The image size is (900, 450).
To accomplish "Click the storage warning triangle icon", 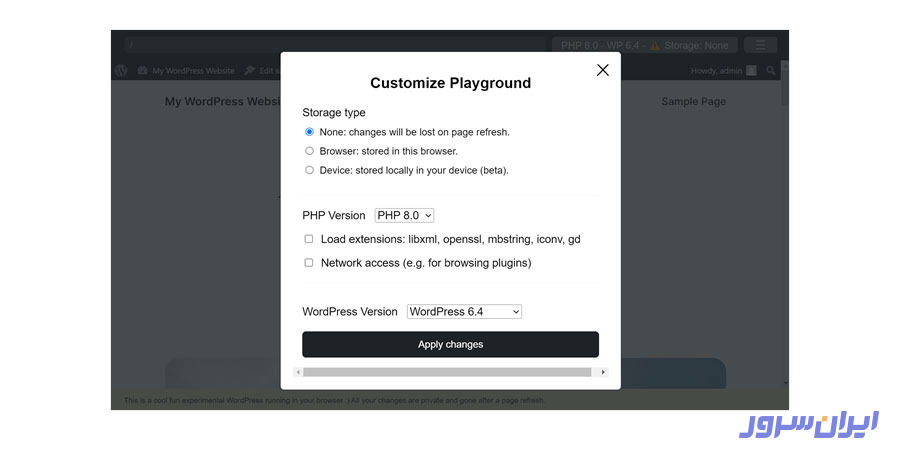I will pos(655,45).
